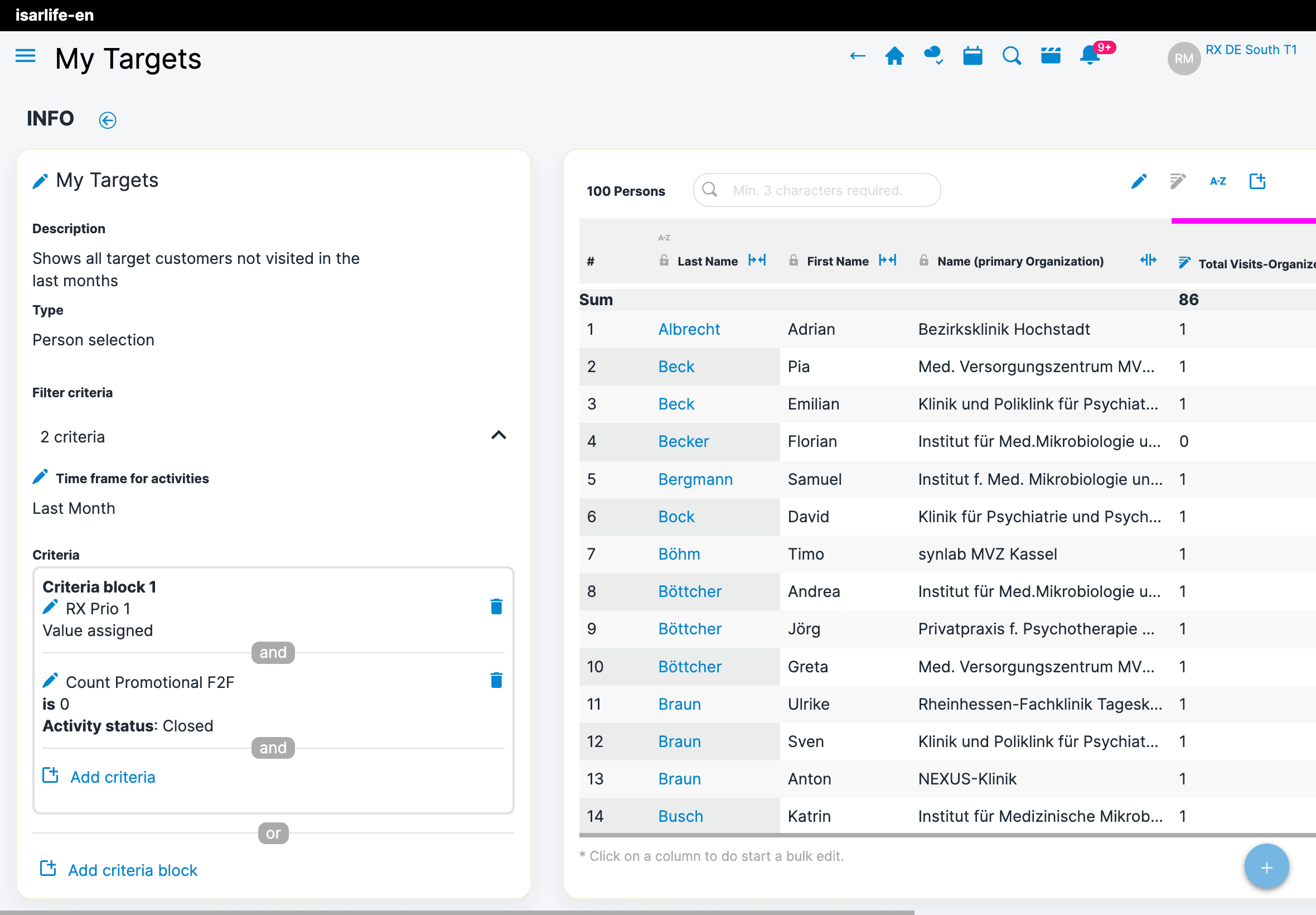The height and width of the screenshot is (915, 1316).
Task: Click the blue floating plus button
Action: (x=1266, y=868)
